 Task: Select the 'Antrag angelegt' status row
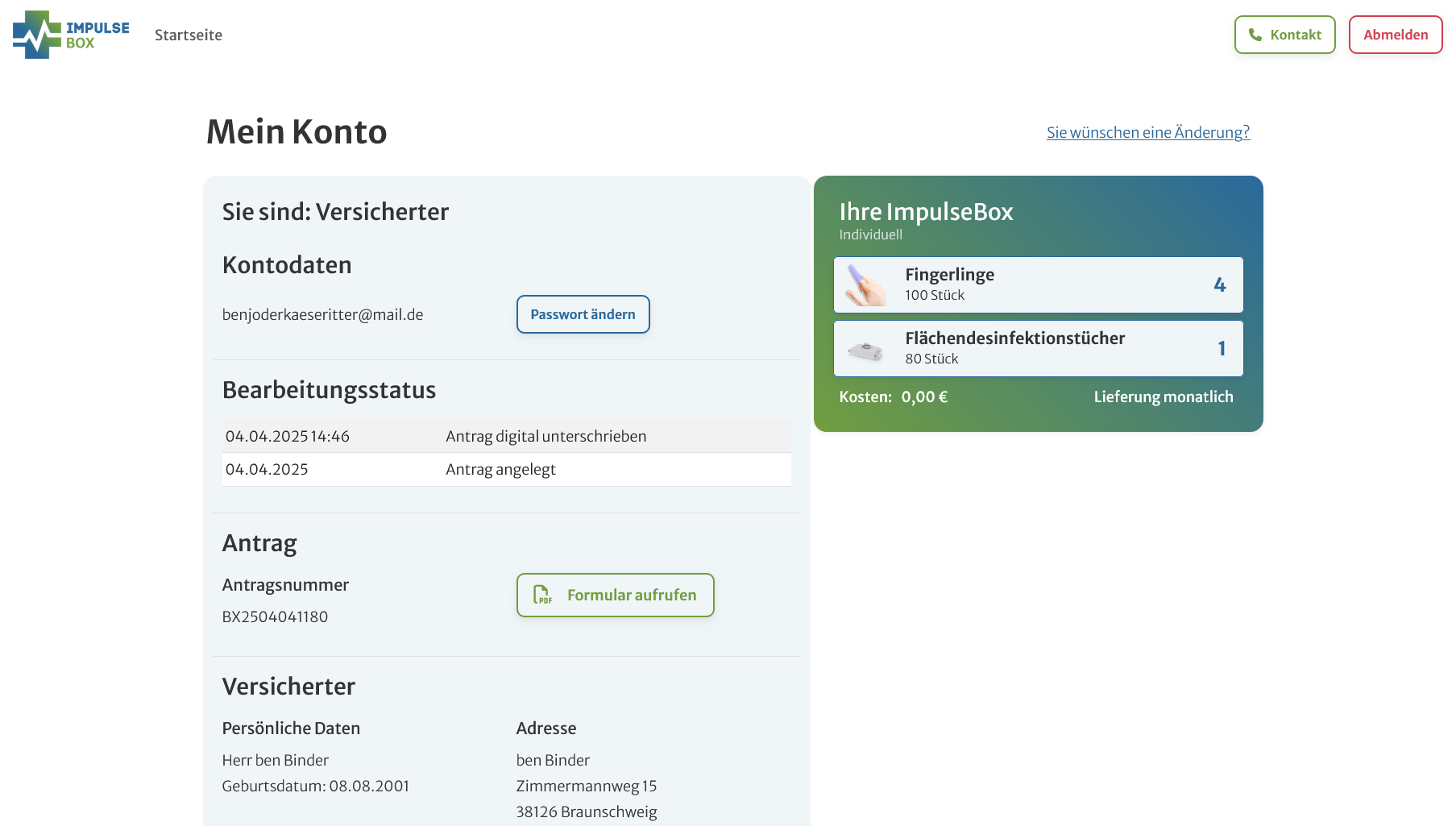(x=506, y=469)
